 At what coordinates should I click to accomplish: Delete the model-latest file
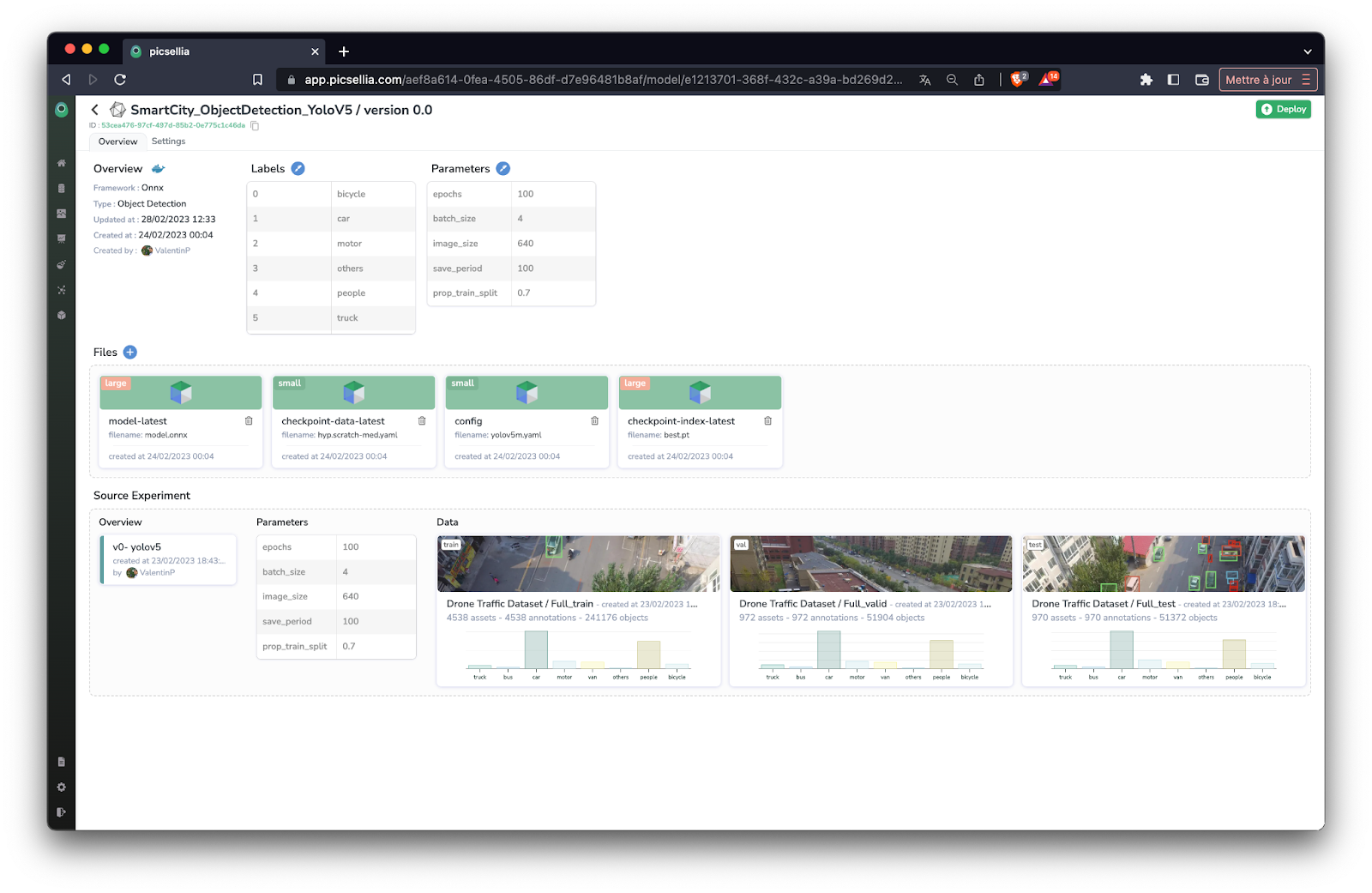point(249,421)
